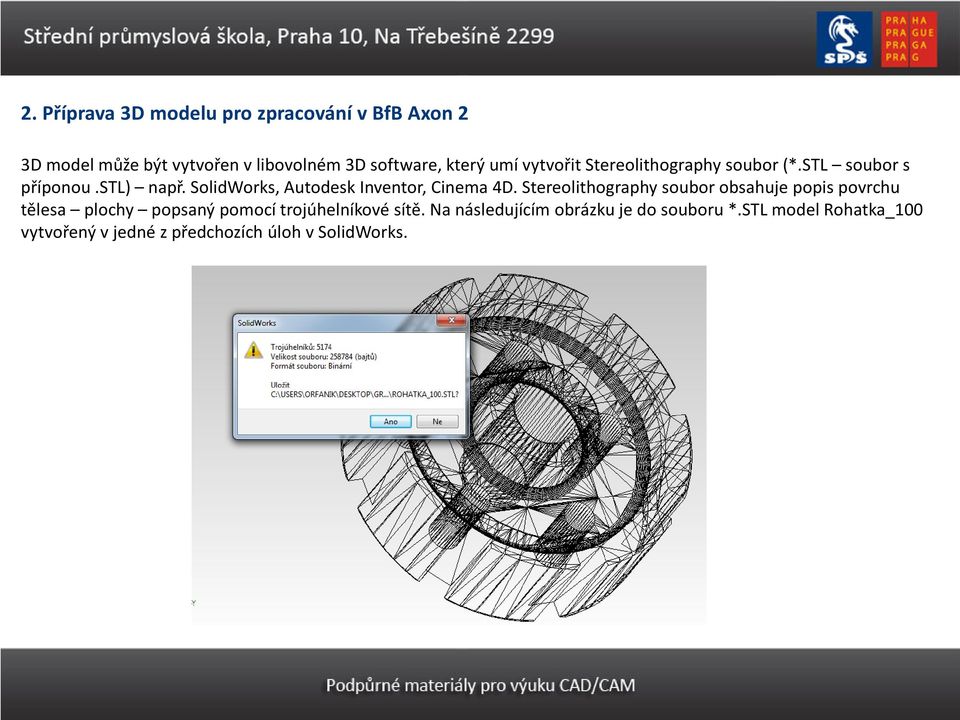Click the small axis triad marker in screenshot
The width and height of the screenshot is (960, 720).
[193, 602]
